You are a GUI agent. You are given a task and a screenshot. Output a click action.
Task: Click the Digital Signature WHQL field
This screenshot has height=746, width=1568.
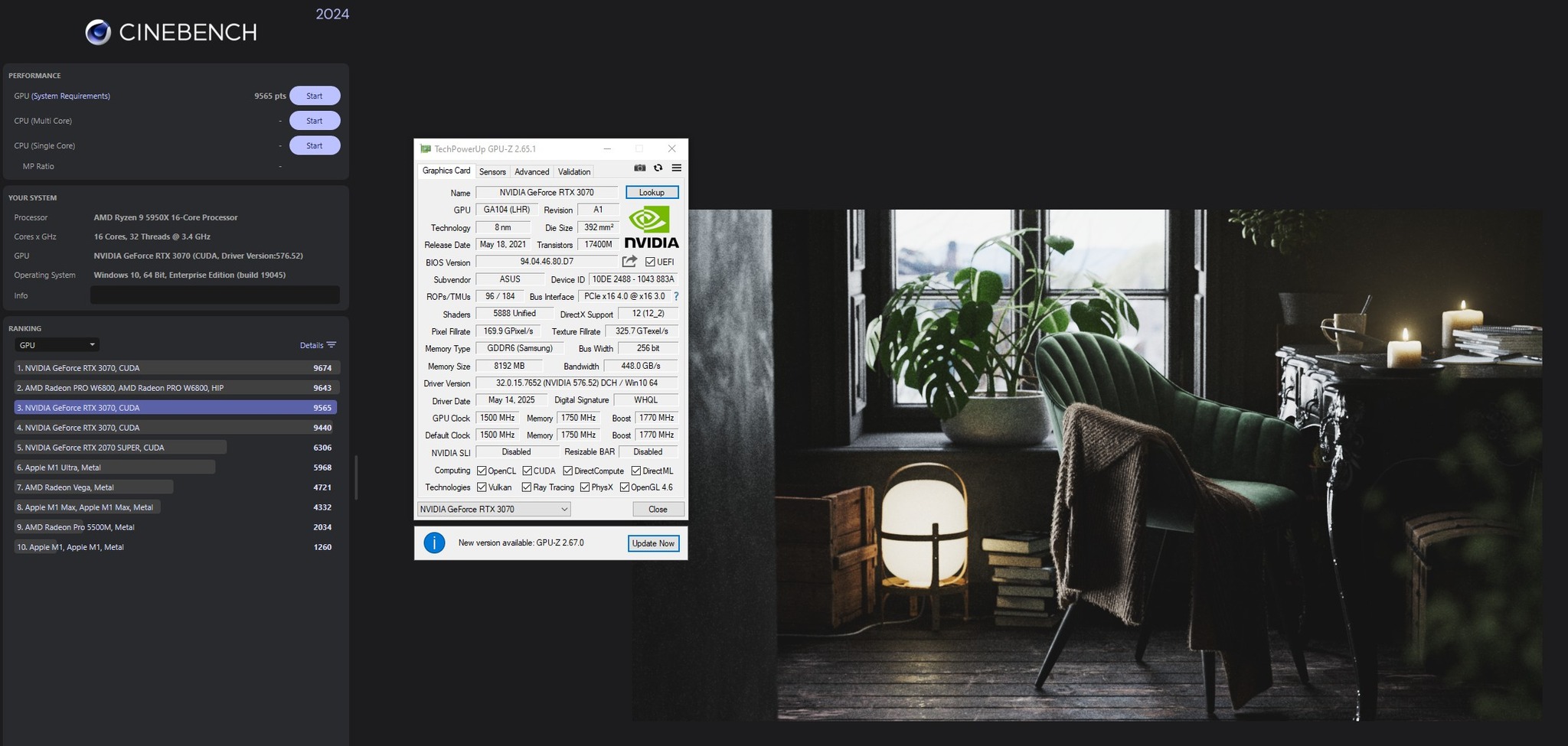click(646, 400)
